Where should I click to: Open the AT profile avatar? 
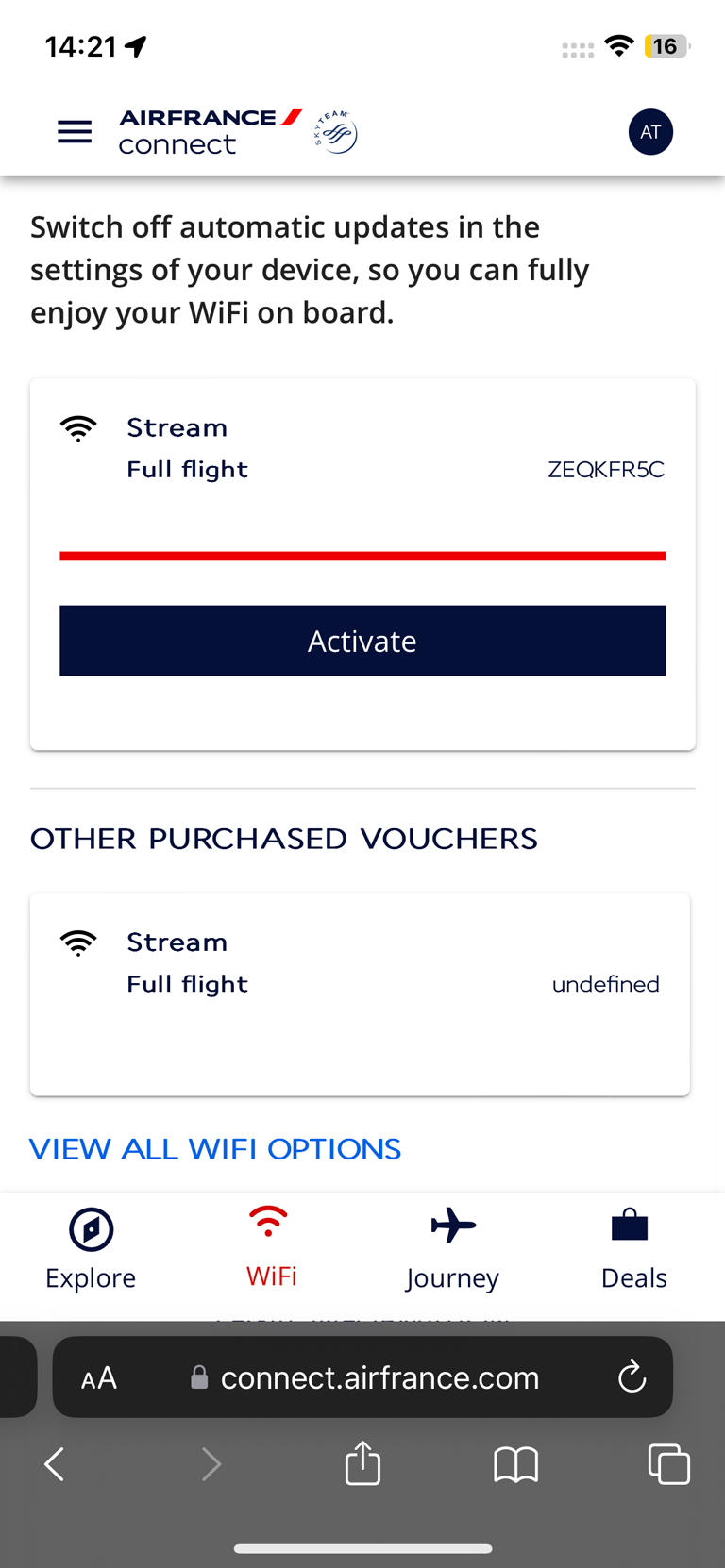pos(650,132)
